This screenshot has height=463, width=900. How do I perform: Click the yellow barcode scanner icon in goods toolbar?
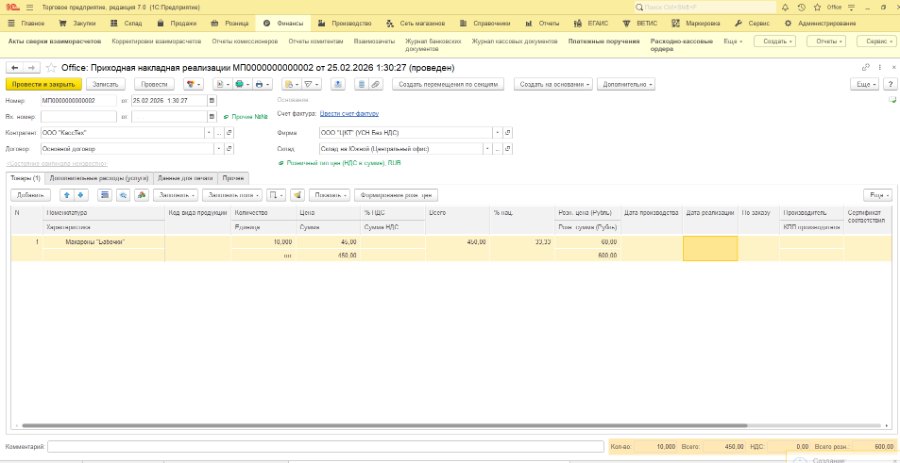pos(297,195)
